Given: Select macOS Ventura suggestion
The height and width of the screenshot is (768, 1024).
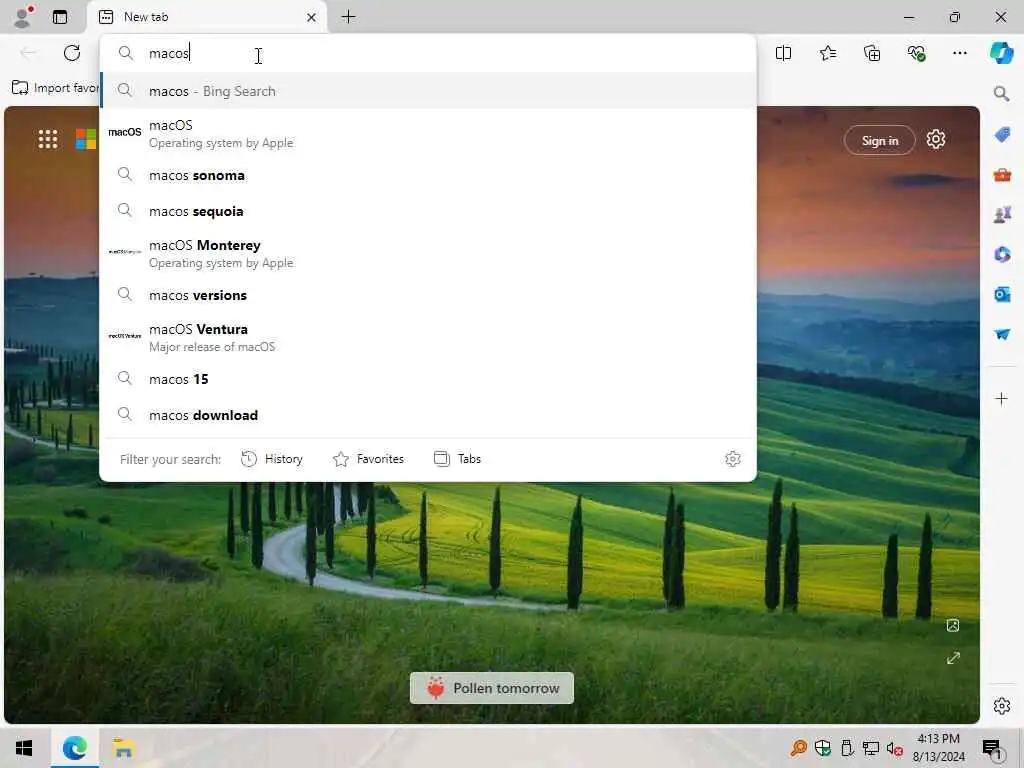Looking at the screenshot, I should pyautogui.click(x=428, y=337).
